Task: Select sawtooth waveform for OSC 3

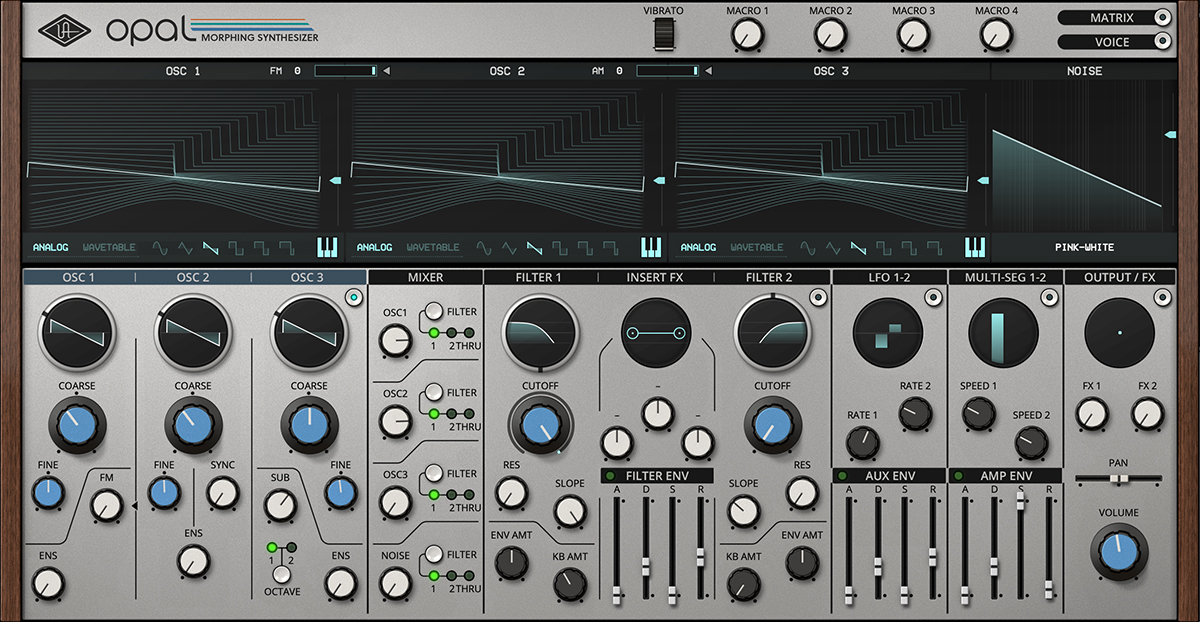Action: [859, 247]
